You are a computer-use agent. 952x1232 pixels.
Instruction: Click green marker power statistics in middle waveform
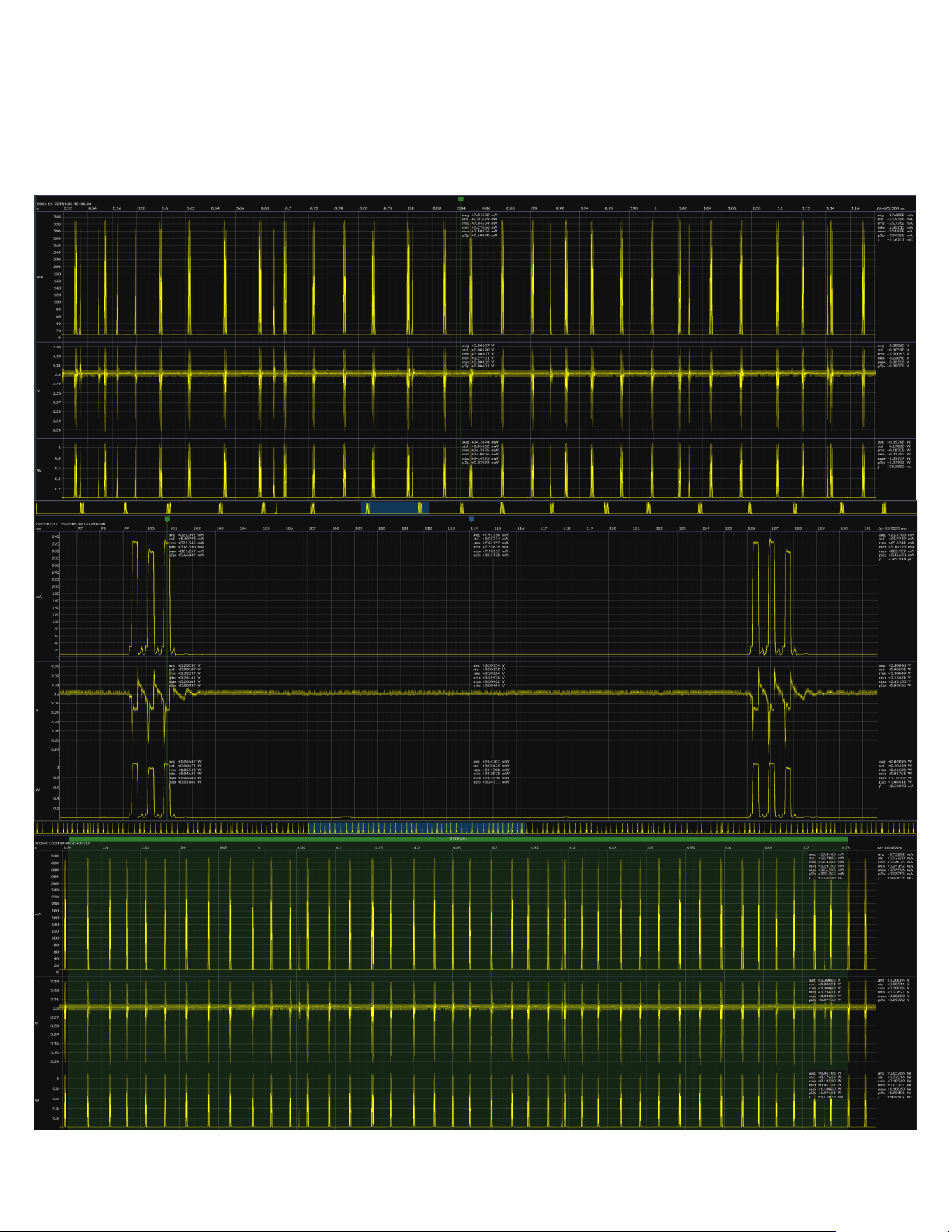(185, 772)
